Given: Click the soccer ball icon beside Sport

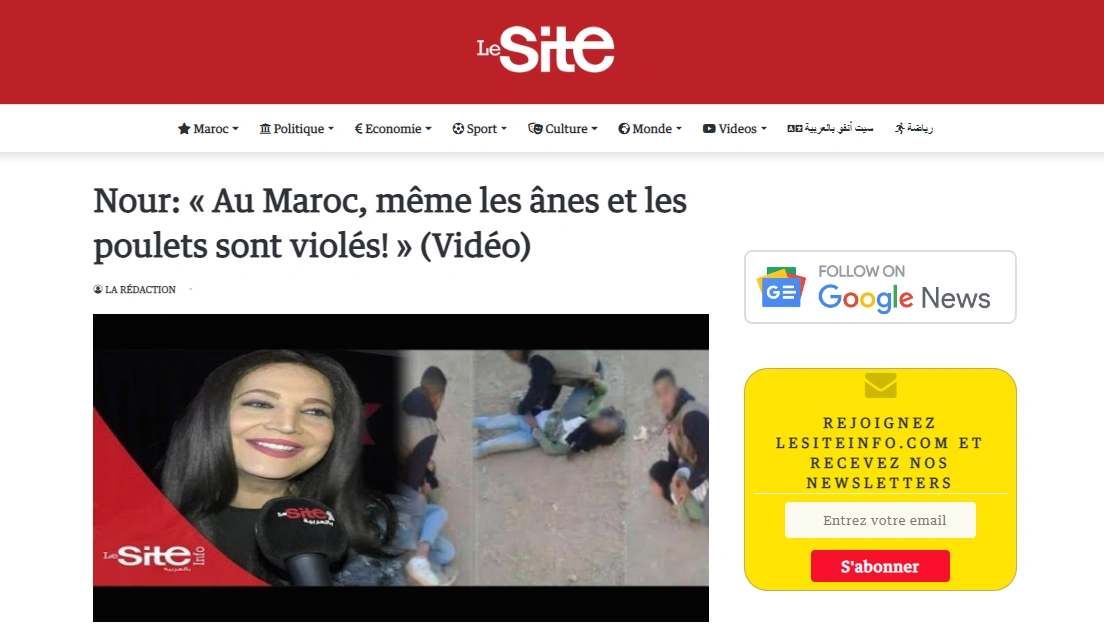Looking at the screenshot, I should (x=458, y=129).
